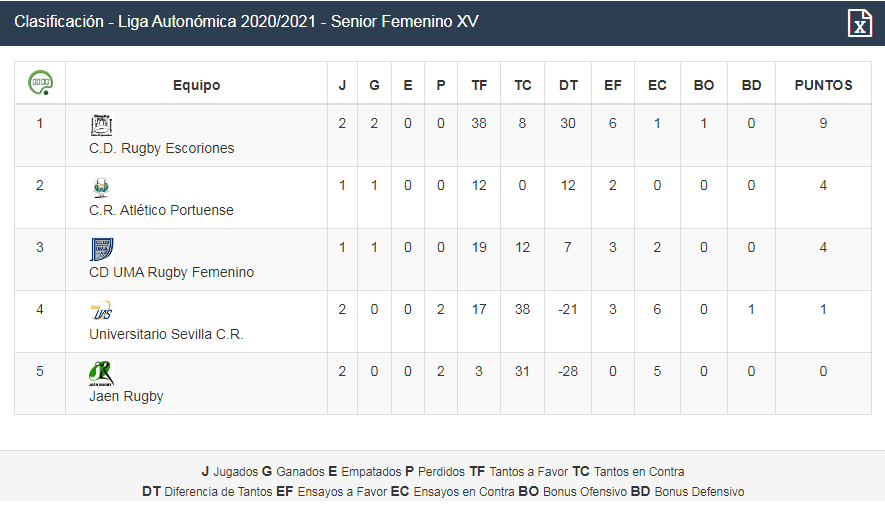Select the CD UMA Rugby Femenino name
The height and width of the screenshot is (518, 885).
(172, 273)
